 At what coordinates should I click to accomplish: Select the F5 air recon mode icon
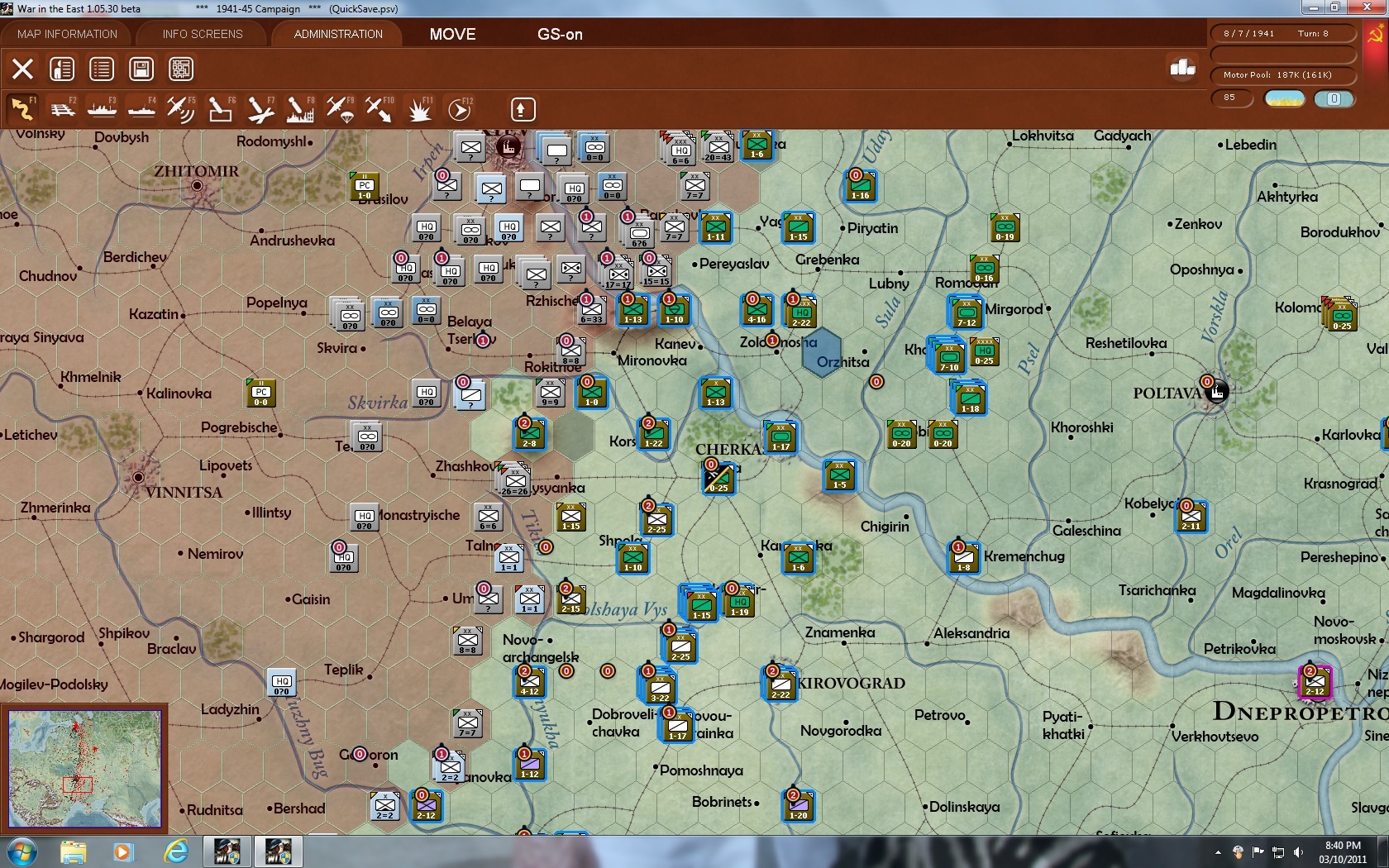coord(181,108)
